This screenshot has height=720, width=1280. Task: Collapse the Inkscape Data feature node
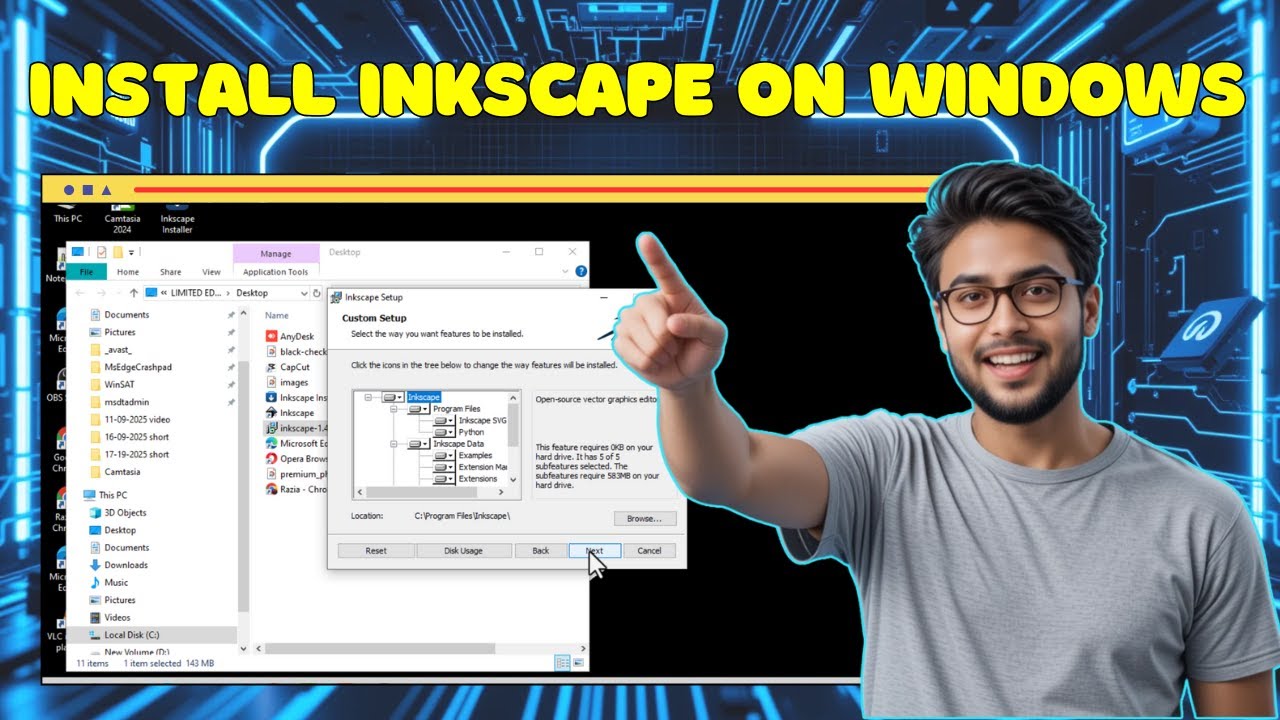coord(394,443)
